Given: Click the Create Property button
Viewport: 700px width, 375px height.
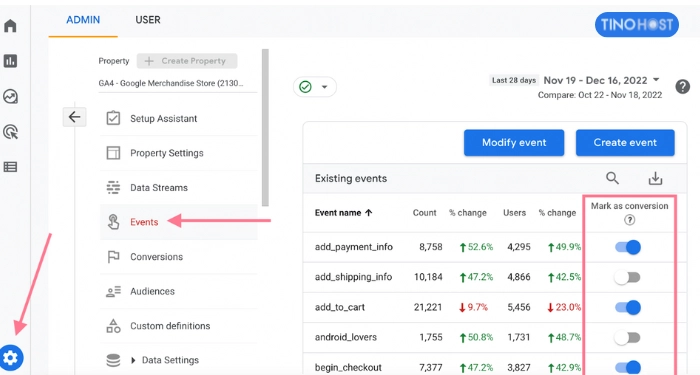Looking at the screenshot, I should click(187, 61).
